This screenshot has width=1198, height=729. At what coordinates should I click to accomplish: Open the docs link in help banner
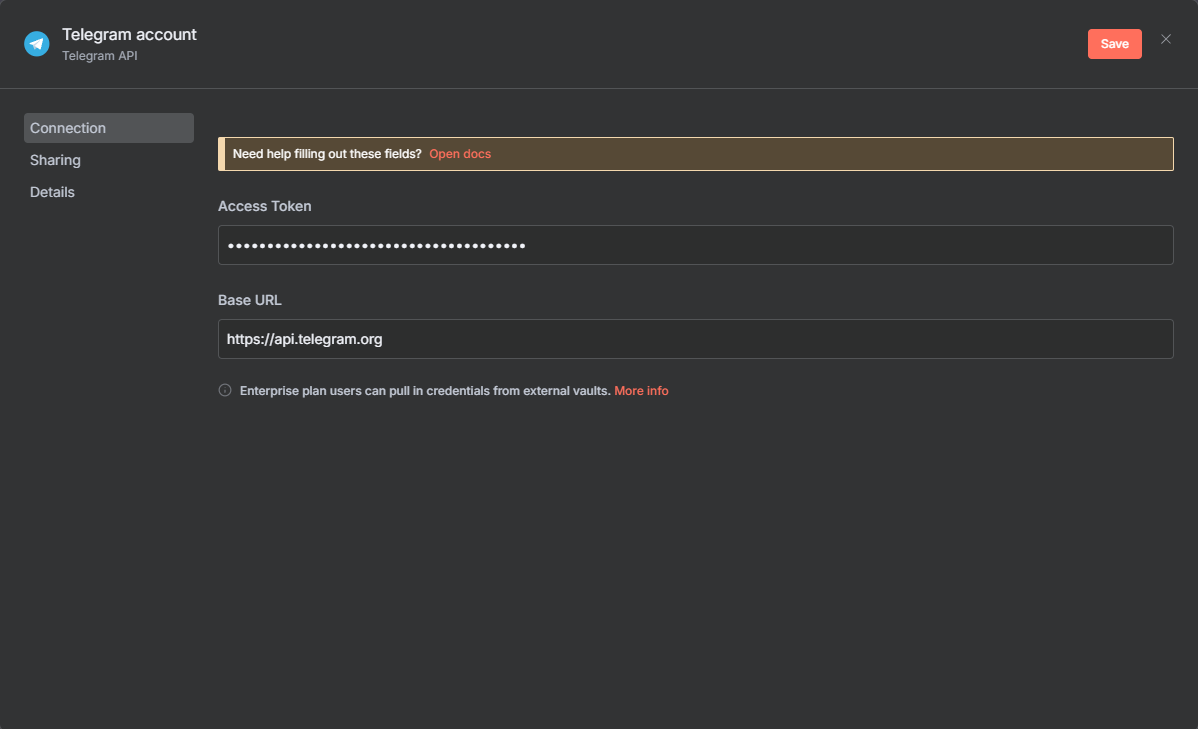(x=460, y=154)
